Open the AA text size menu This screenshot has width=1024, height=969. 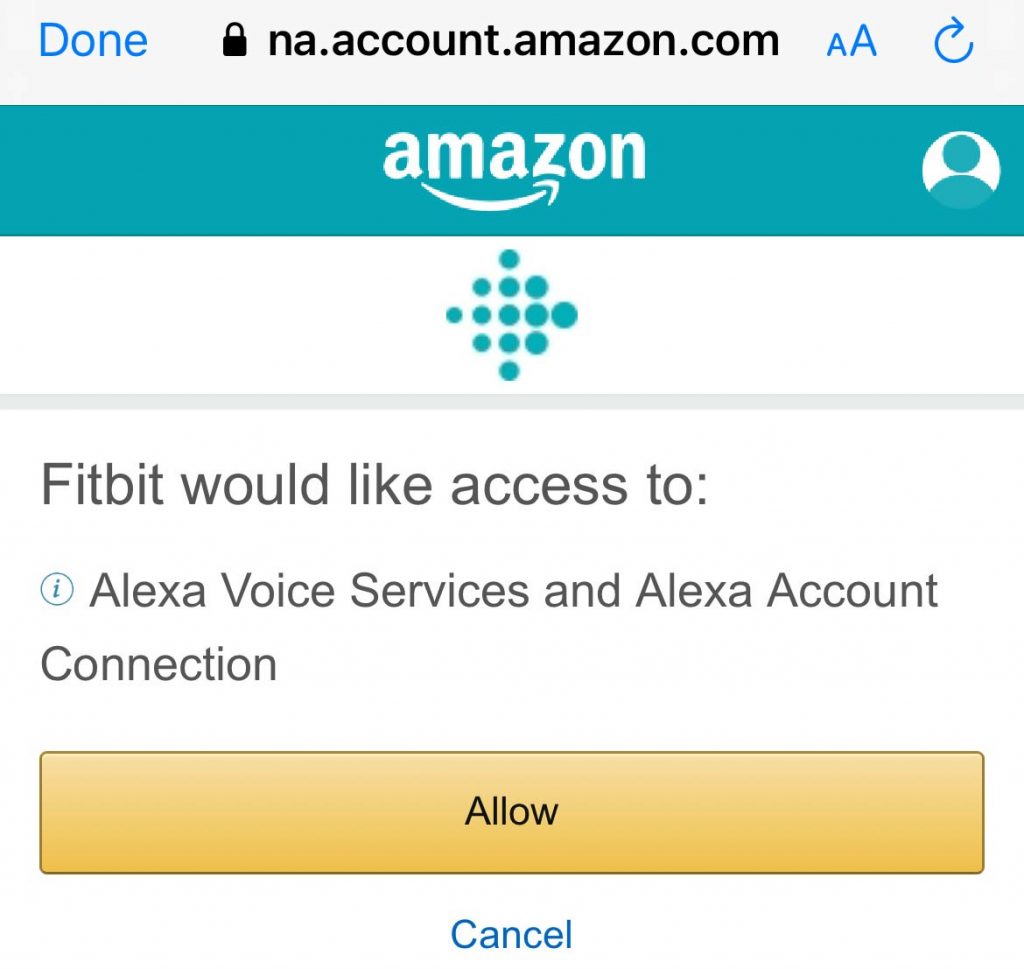851,42
